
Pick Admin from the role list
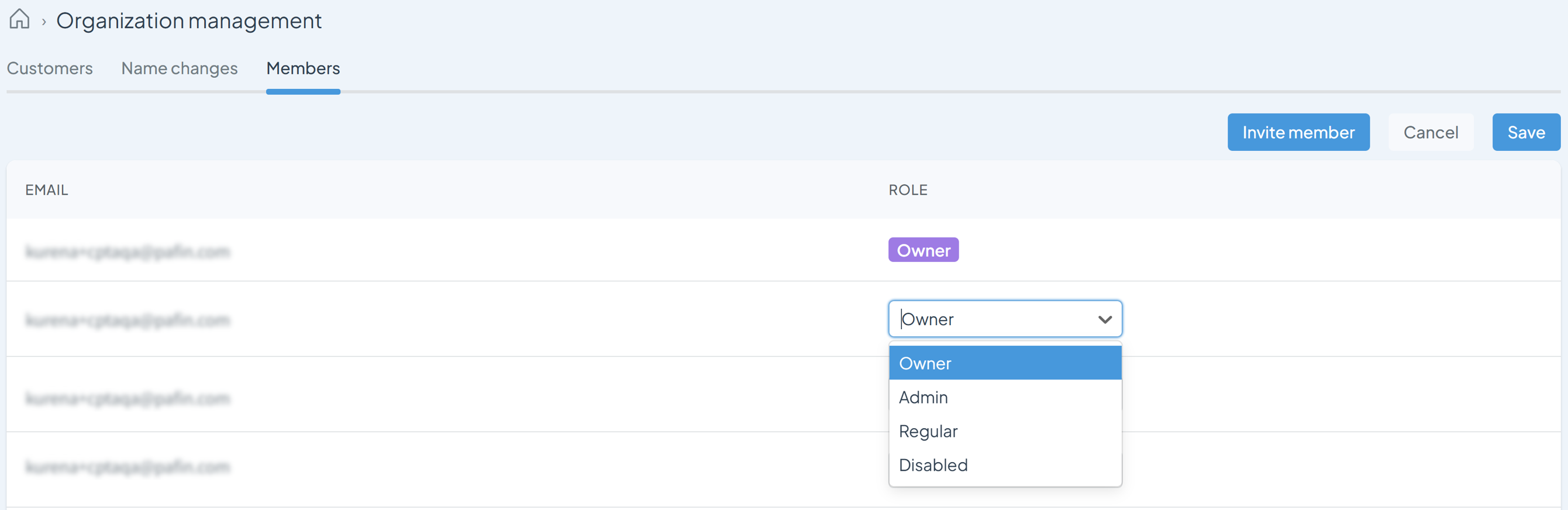(1005, 397)
